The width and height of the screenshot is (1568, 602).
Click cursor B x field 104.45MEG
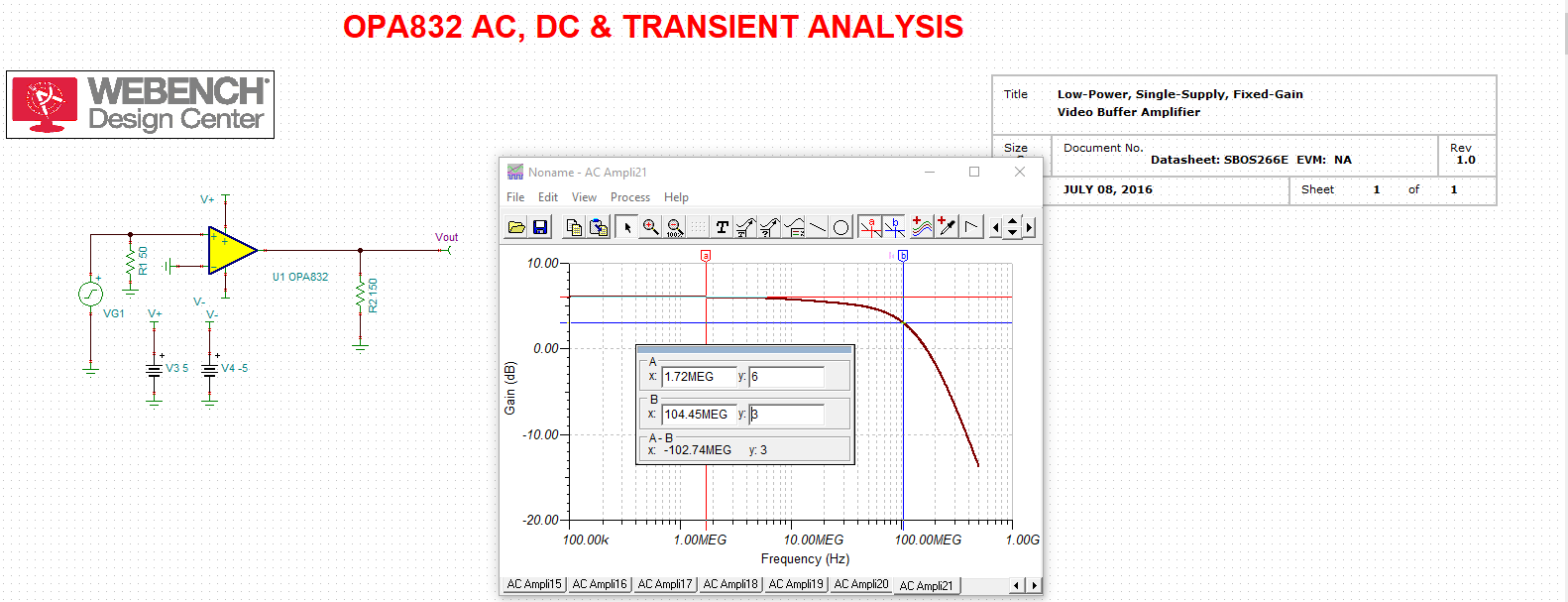[699, 415]
